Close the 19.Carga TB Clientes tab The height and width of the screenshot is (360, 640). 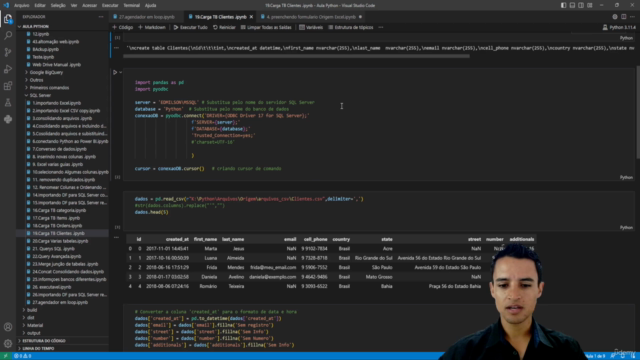[x=251, y=17]
